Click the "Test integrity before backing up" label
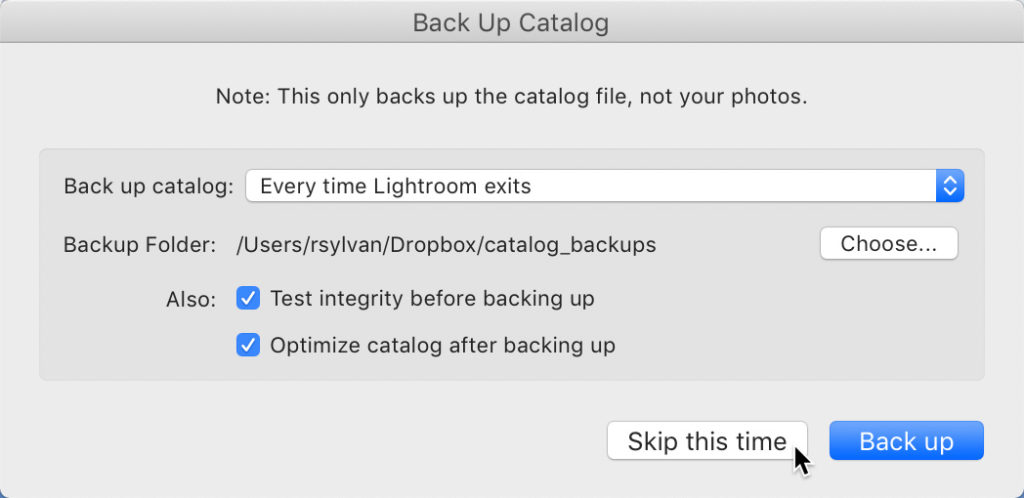The width and height of the screenshot is (1024, 498). (432, 298)
